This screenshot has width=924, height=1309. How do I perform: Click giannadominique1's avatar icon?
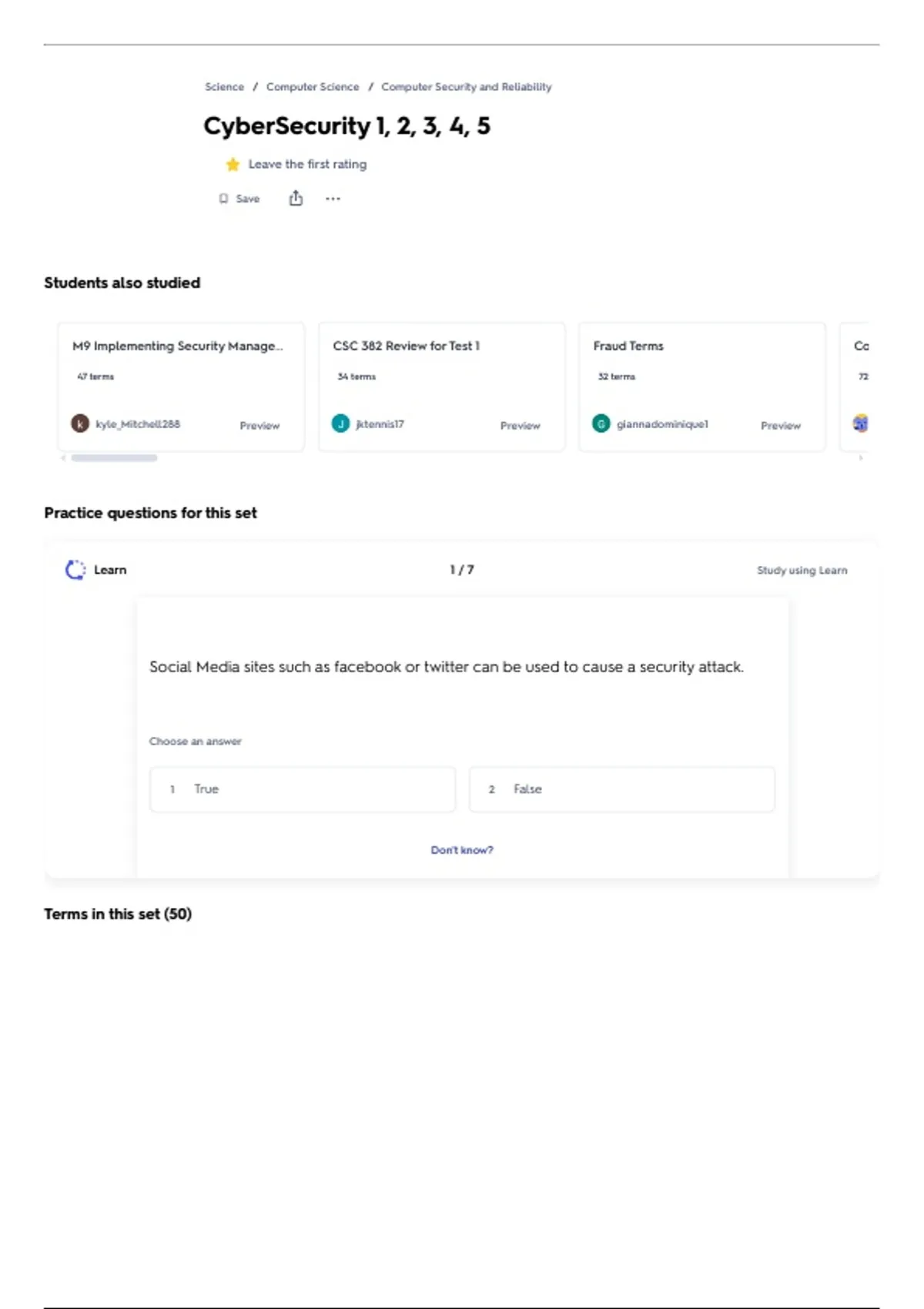coord(601,423)
